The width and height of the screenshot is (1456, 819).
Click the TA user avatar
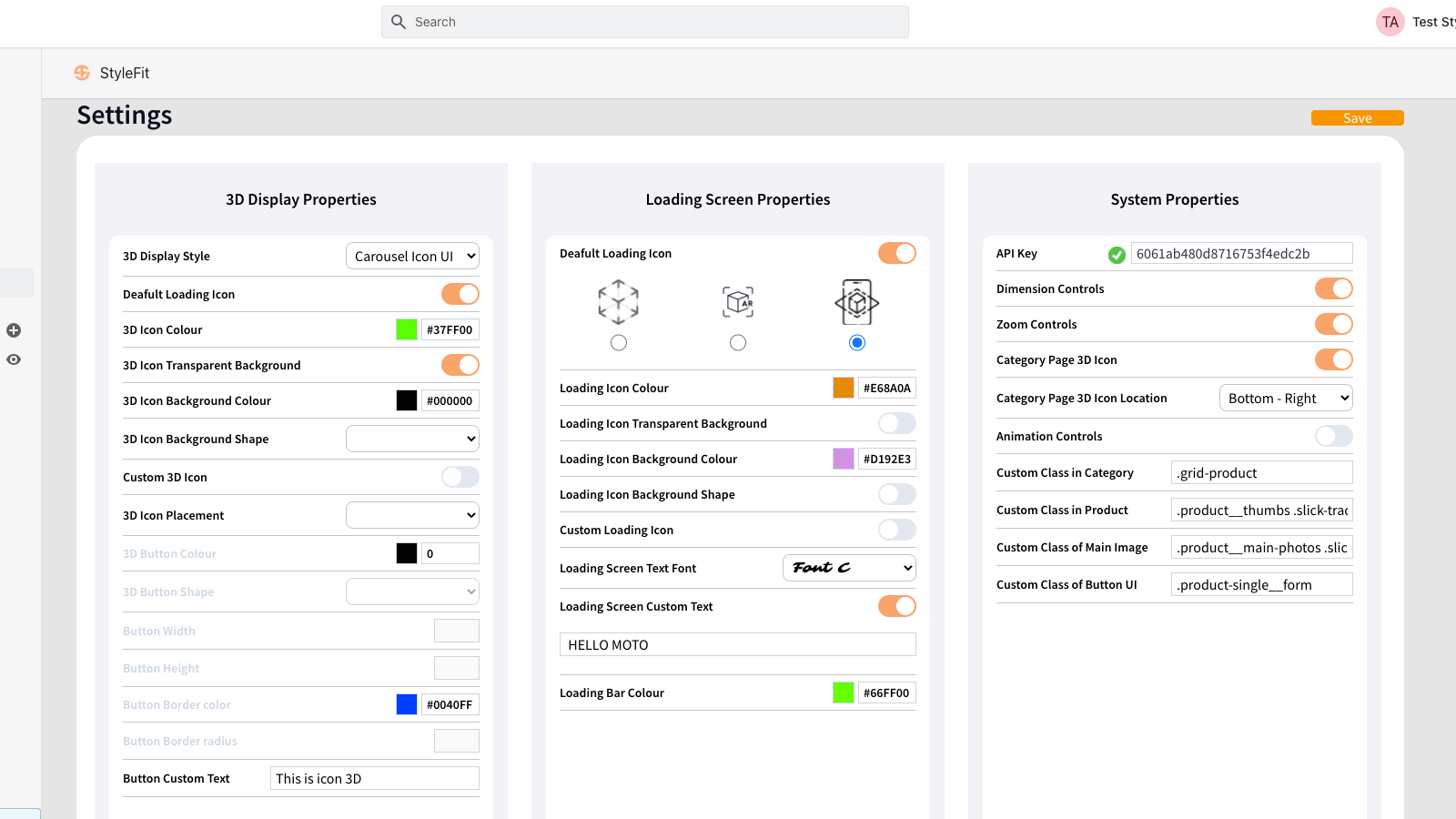[1390, 22]
